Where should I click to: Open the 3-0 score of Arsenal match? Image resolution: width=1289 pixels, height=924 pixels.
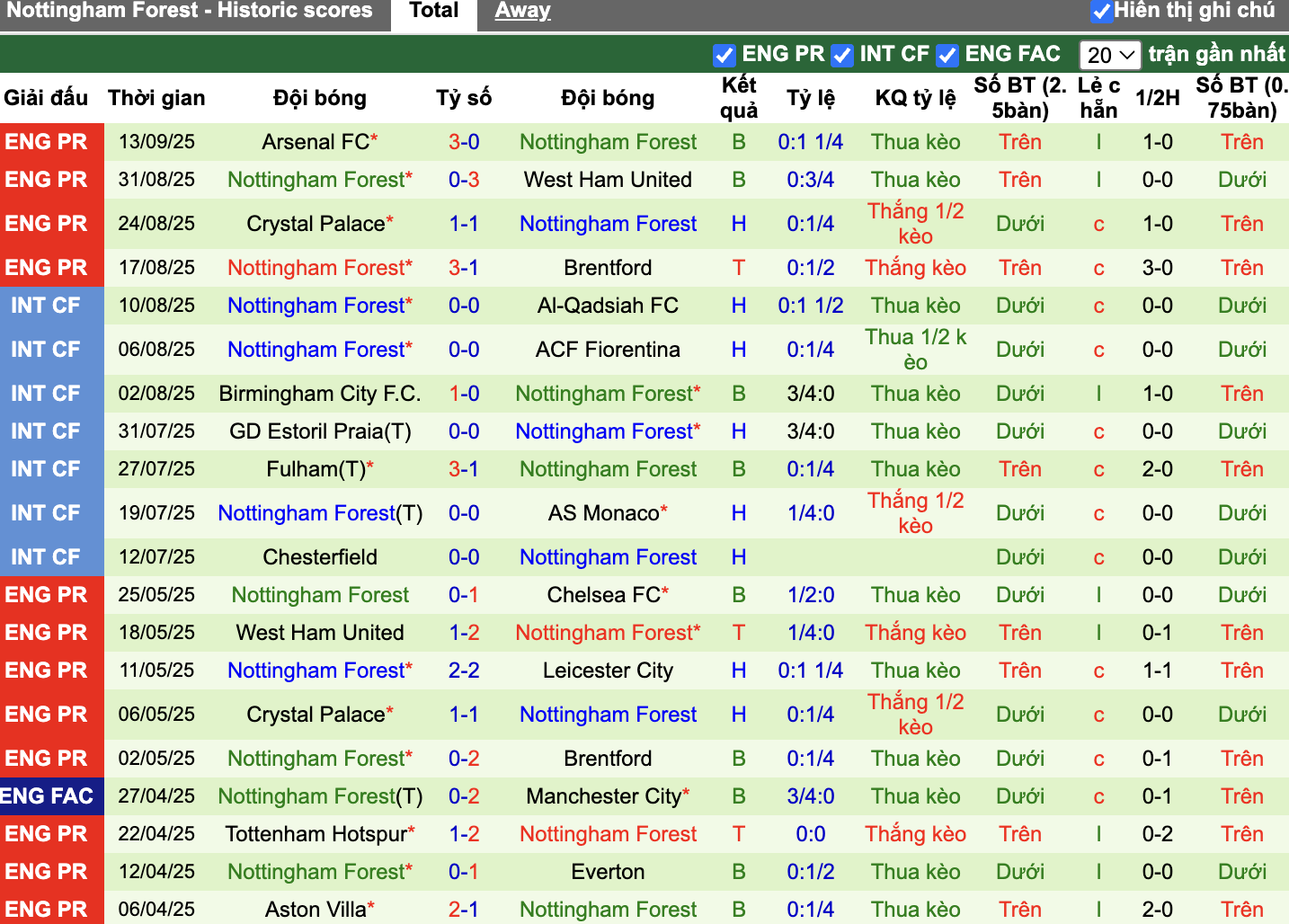[464, 142]
